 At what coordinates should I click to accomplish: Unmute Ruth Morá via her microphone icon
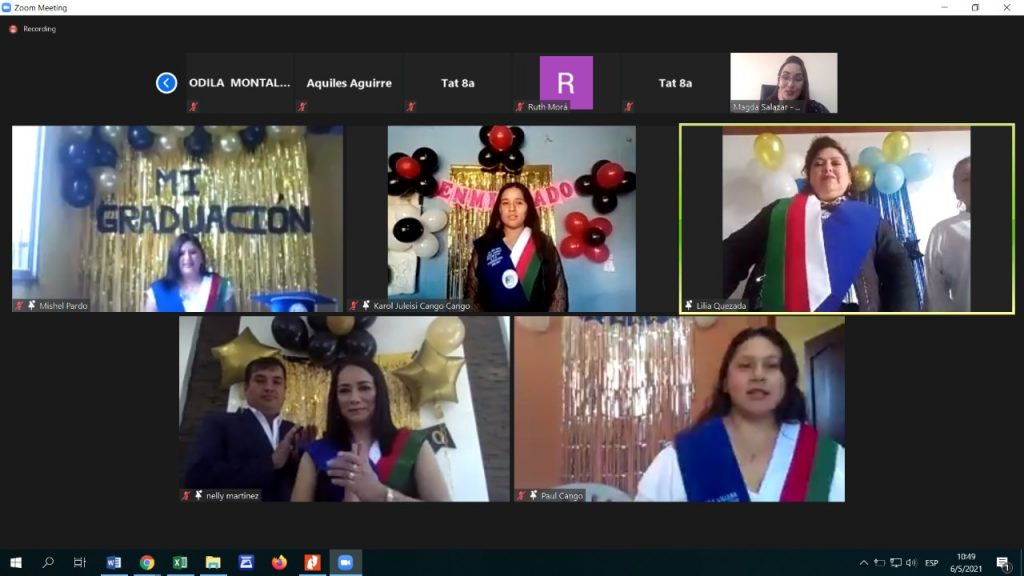(x=519, y=104)
